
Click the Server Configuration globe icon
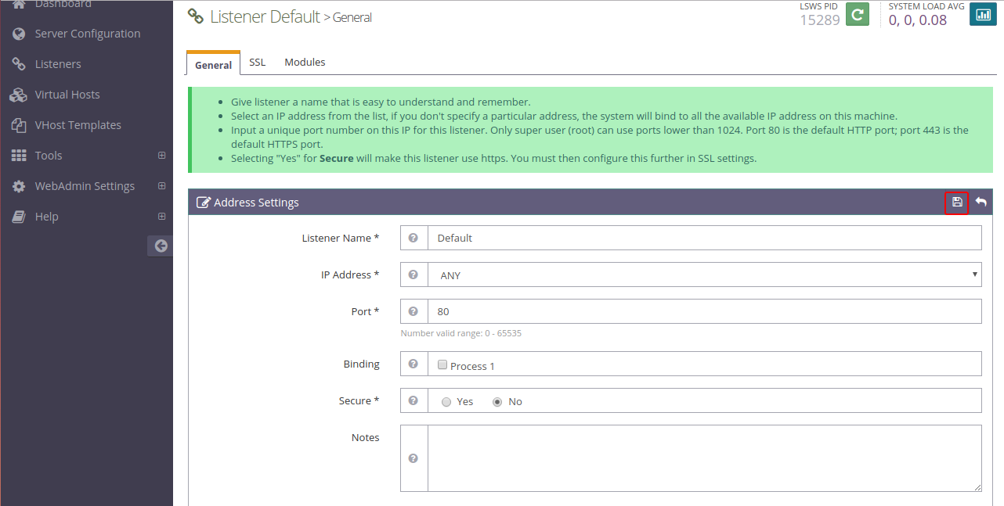pyautogui.click(x=19, y=34)
